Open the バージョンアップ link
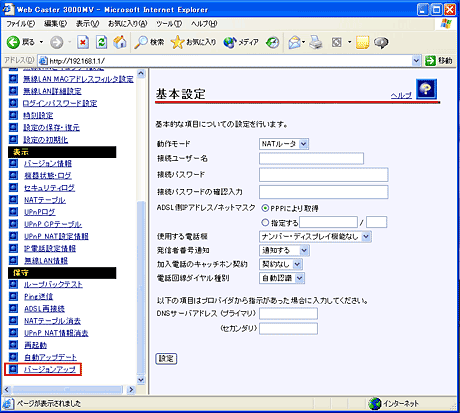The height and width of the screenshot is (413, 460). pyautogui.click(x=50, y=369)
